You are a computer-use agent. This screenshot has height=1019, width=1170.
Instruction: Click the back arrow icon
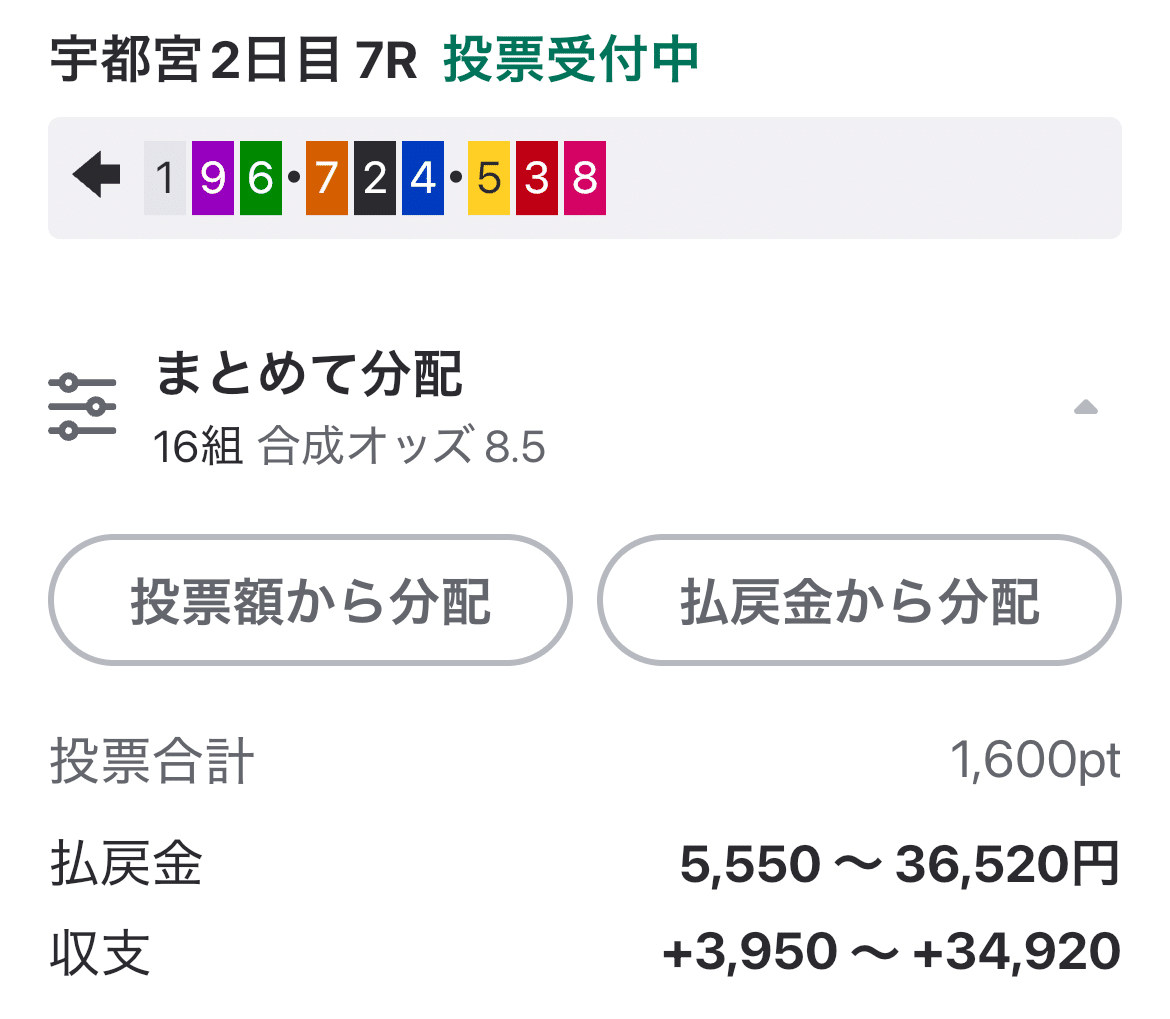point(96,178)
